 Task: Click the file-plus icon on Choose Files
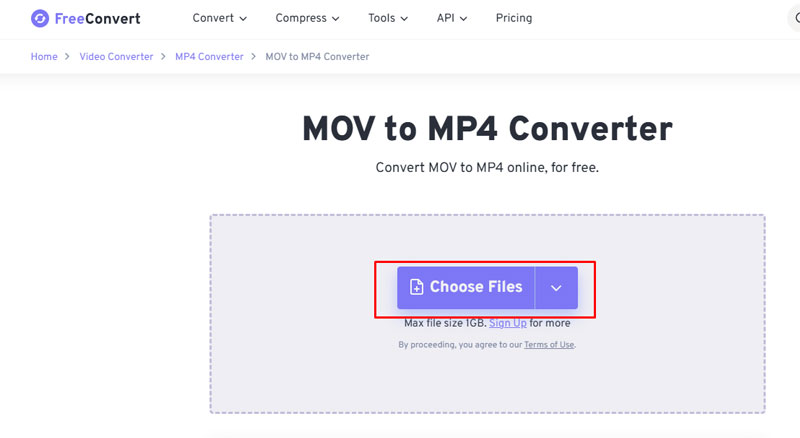(417, 287)
